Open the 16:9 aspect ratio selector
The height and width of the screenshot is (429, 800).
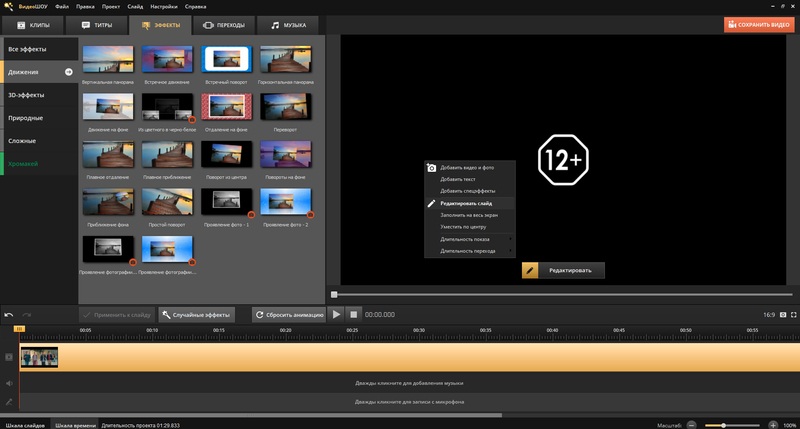coord(768,314)
